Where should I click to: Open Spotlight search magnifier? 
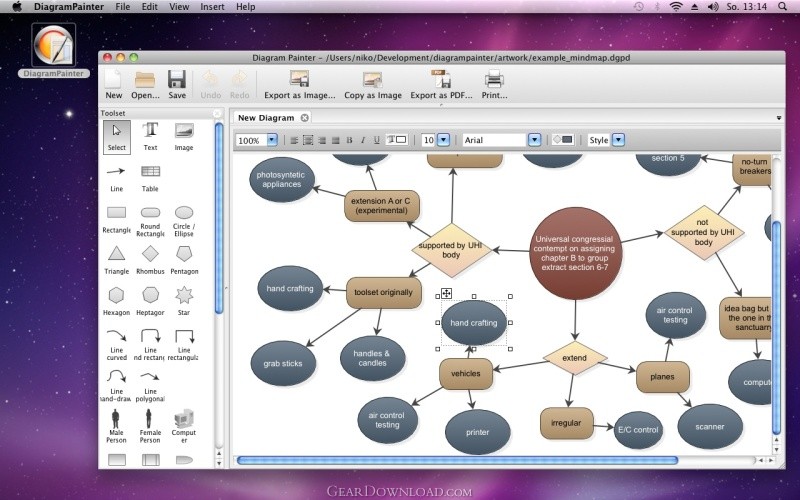click(782, 7)
